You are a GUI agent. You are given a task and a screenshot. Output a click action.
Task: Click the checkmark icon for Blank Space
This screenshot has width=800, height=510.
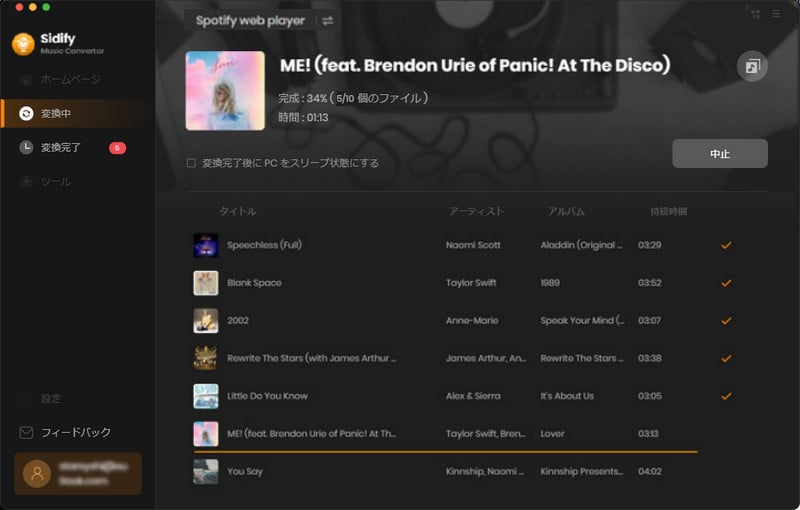click(726, 283)
